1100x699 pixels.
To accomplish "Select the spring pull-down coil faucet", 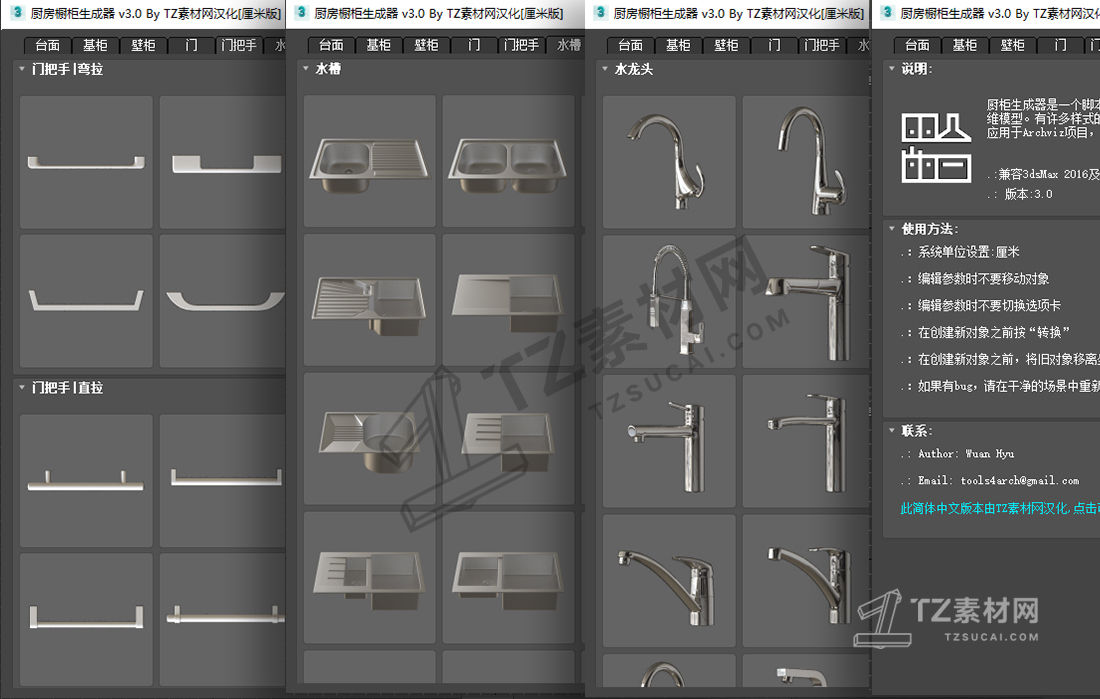I will click(669, 301).
